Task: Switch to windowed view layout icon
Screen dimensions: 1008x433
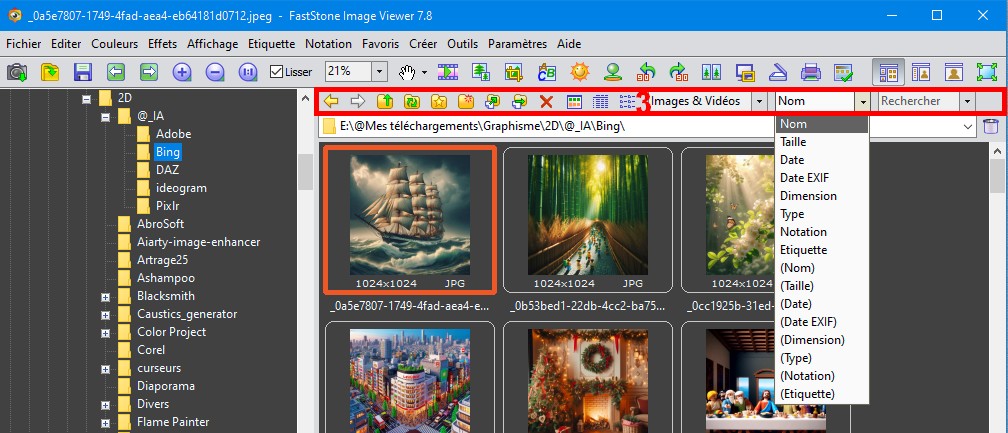Action: coord(921,71)
